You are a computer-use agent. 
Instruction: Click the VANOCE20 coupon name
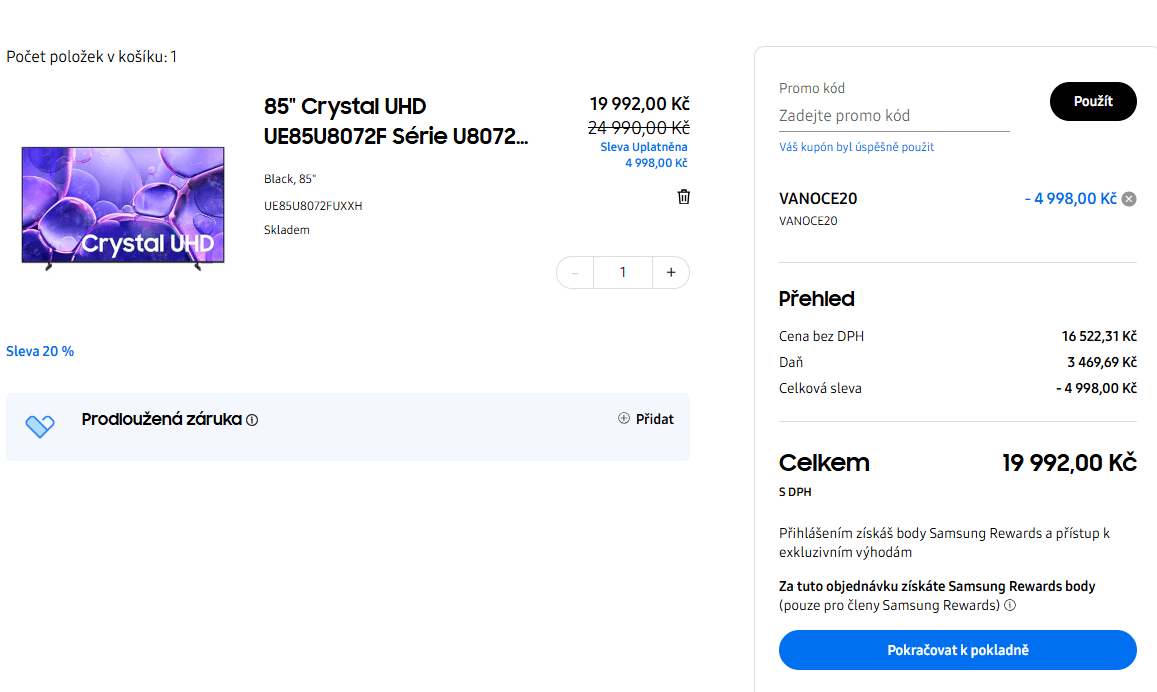pyautogui.click(x=817, y=198)
